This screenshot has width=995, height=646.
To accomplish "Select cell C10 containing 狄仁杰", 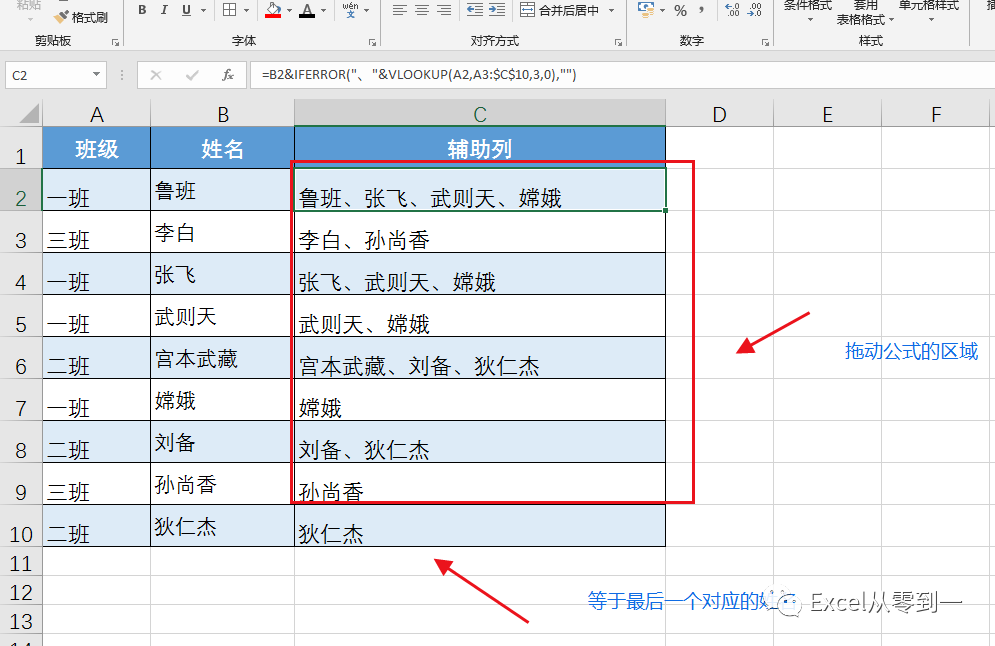I will (x=480, y=526).
